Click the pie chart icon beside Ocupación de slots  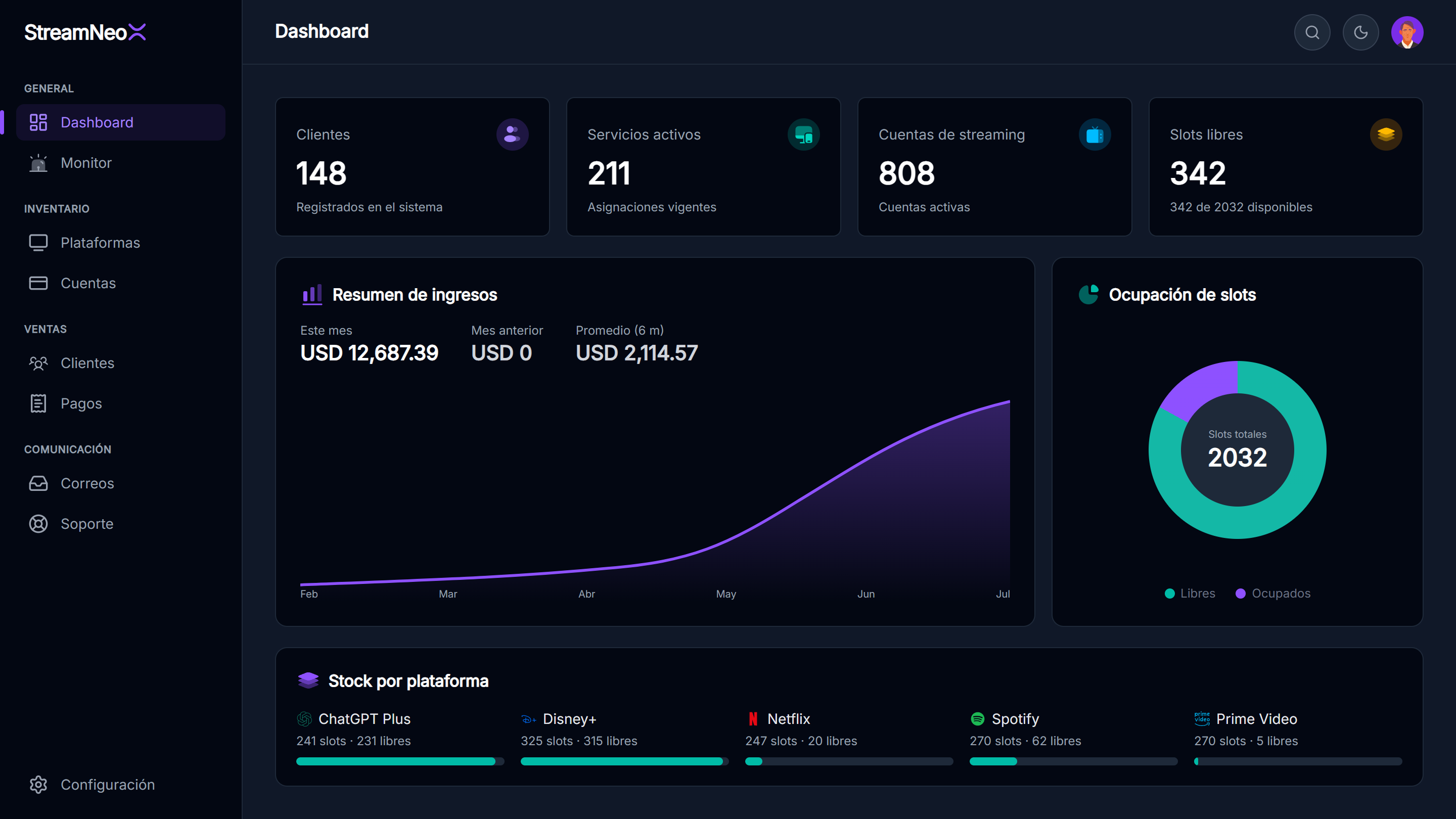coord(1088,294)
